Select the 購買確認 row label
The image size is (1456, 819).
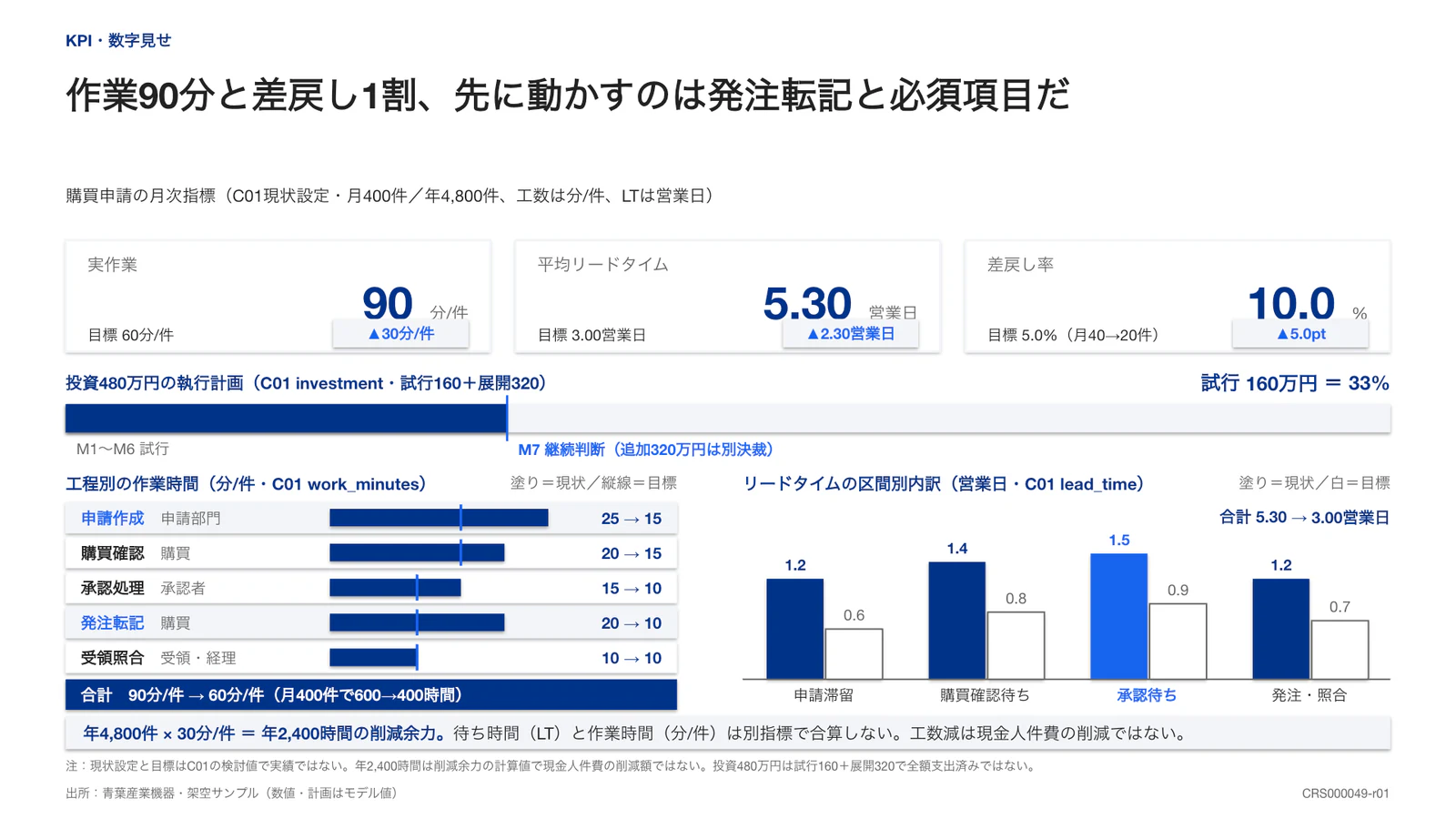pos(112,553)
